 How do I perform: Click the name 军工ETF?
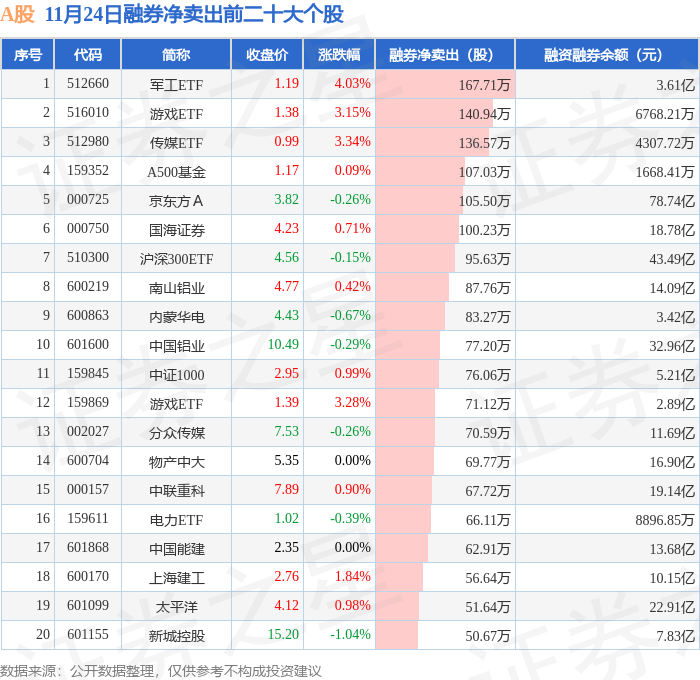(x=176, y=85)
